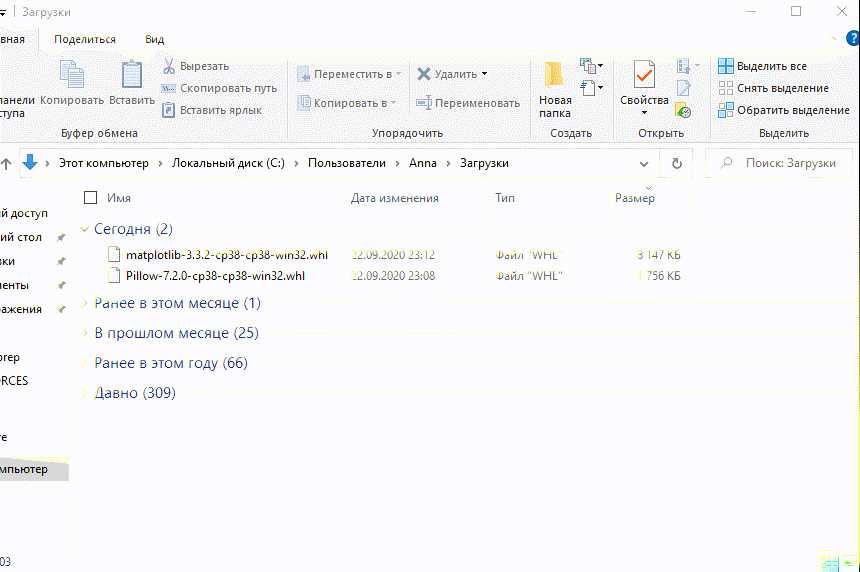Switch to large icons view in status bar
This screenshot has width=860, height=572.
(x=849, y=562)
